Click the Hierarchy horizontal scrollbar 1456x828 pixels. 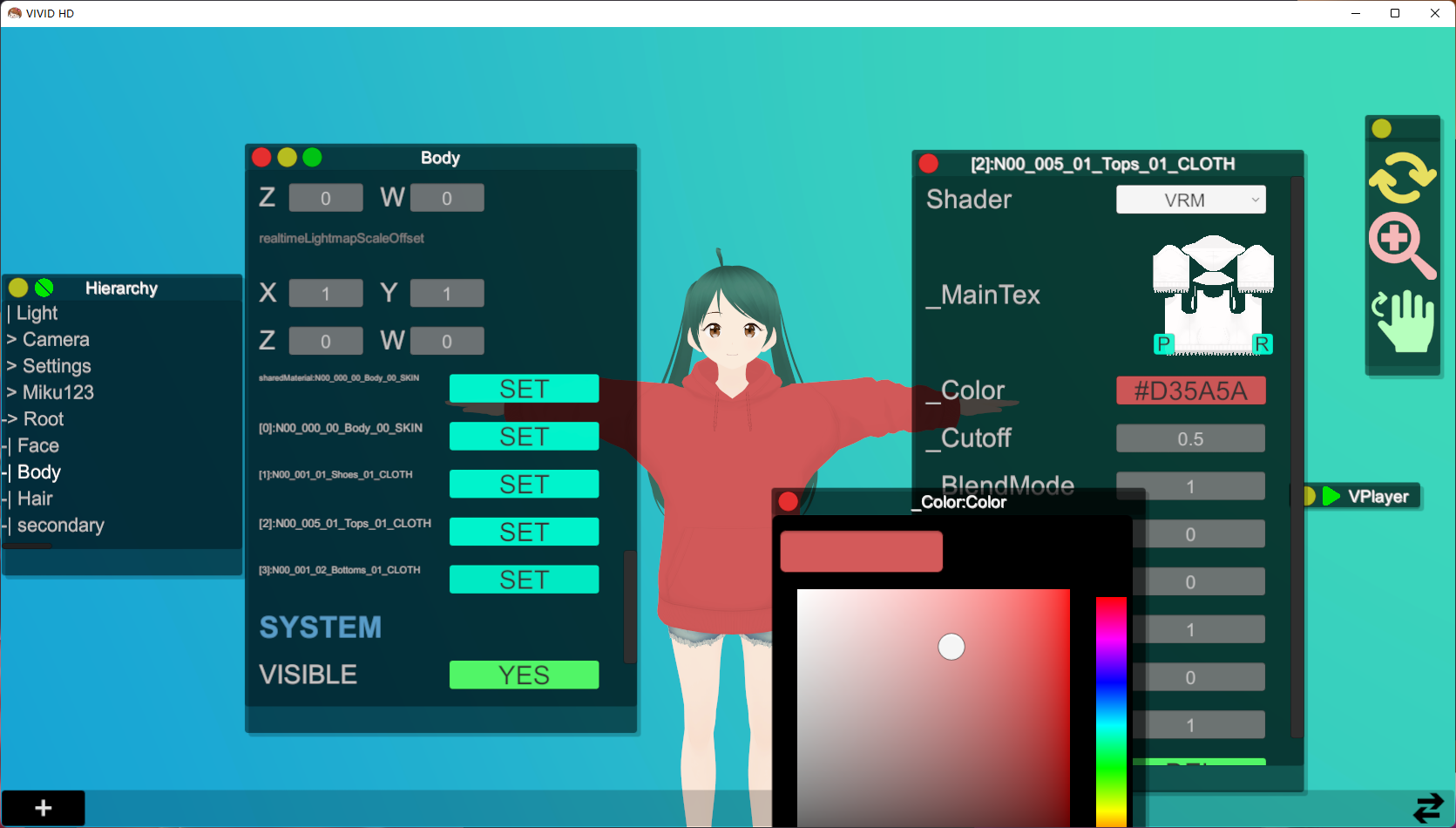click(27, 546)
